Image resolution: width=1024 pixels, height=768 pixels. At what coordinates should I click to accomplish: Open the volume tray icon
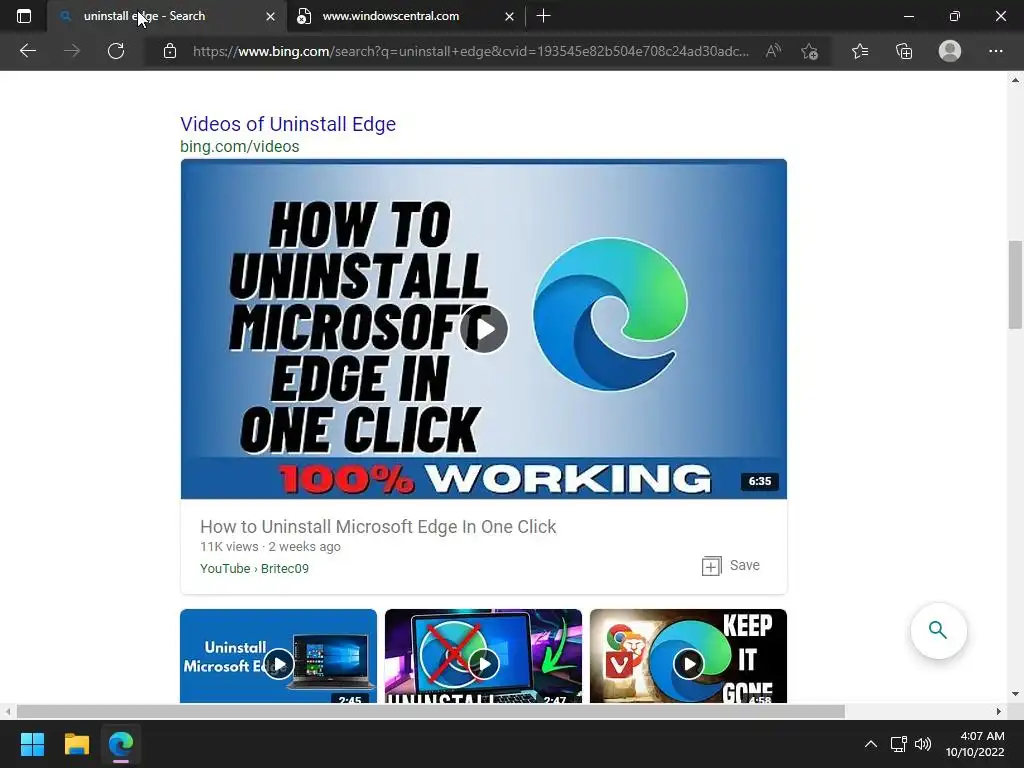point(923,744)
